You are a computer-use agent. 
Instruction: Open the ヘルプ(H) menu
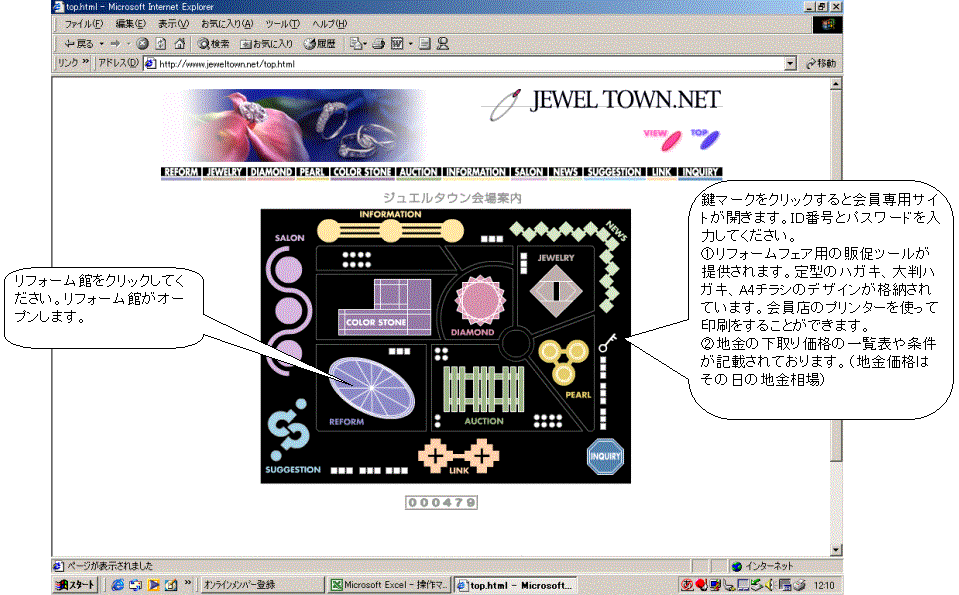(329, 24)
